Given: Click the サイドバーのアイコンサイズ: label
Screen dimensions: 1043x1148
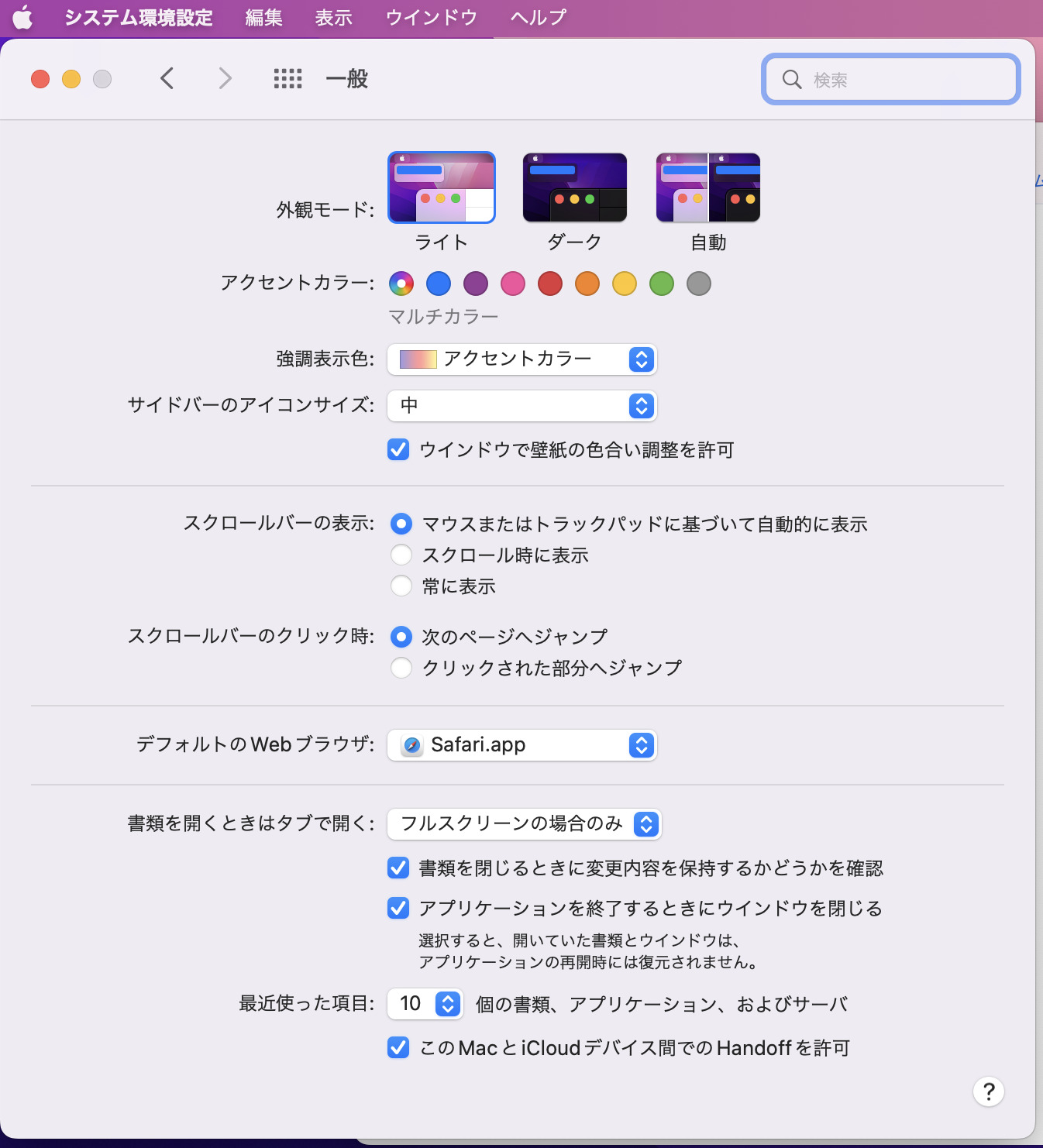Looking at the screenshot, I should [x=251, y=405].
